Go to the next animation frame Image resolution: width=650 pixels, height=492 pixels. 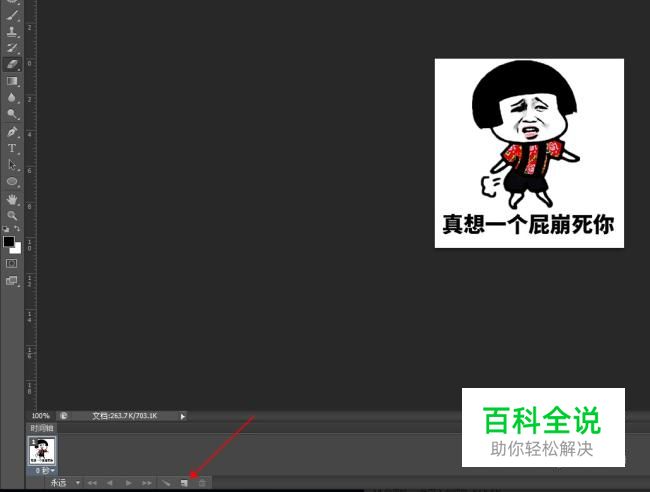click(147, 483)
